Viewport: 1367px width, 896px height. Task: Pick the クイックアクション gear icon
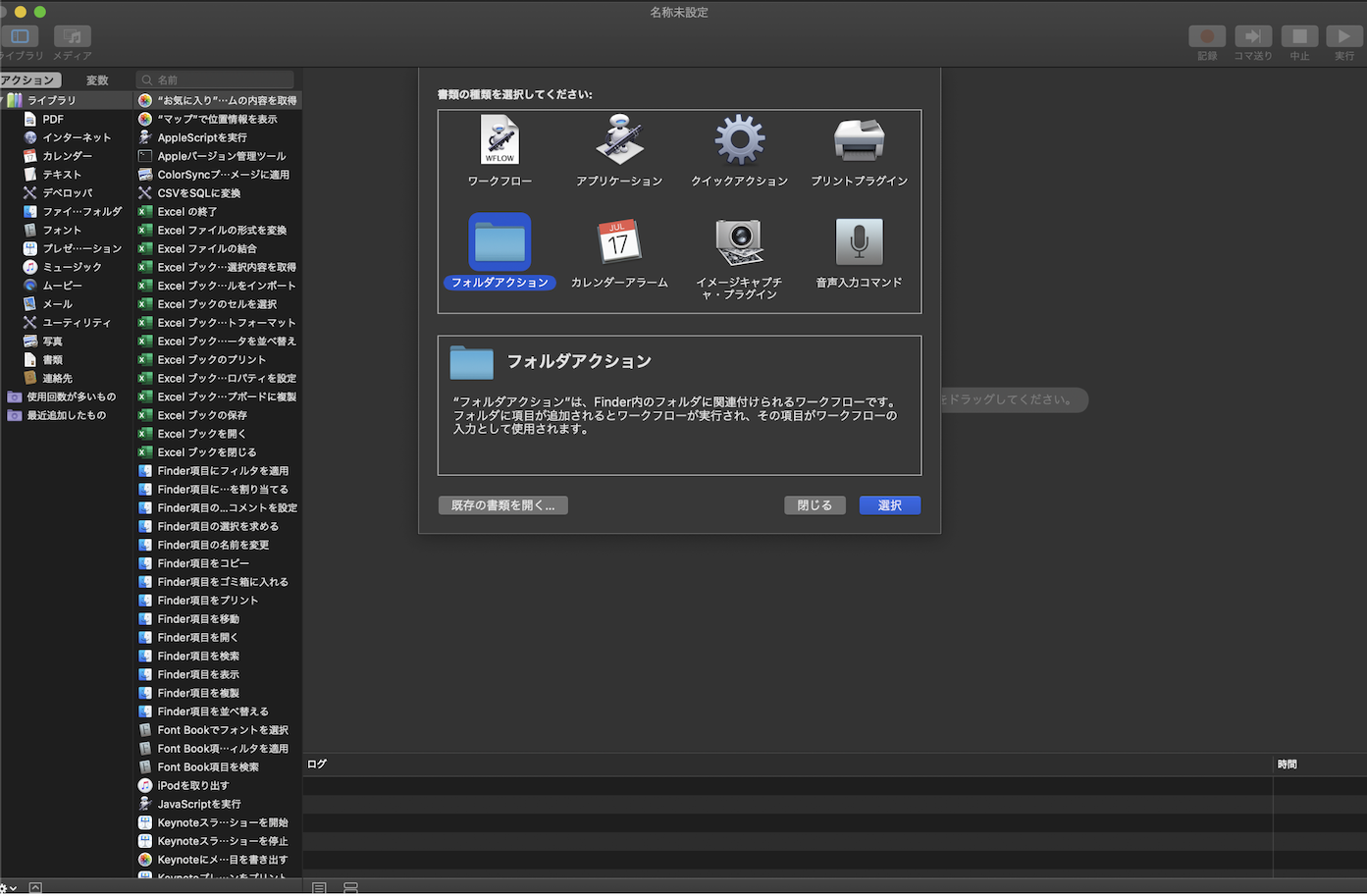pyautogui.click(x=739, y=140)
